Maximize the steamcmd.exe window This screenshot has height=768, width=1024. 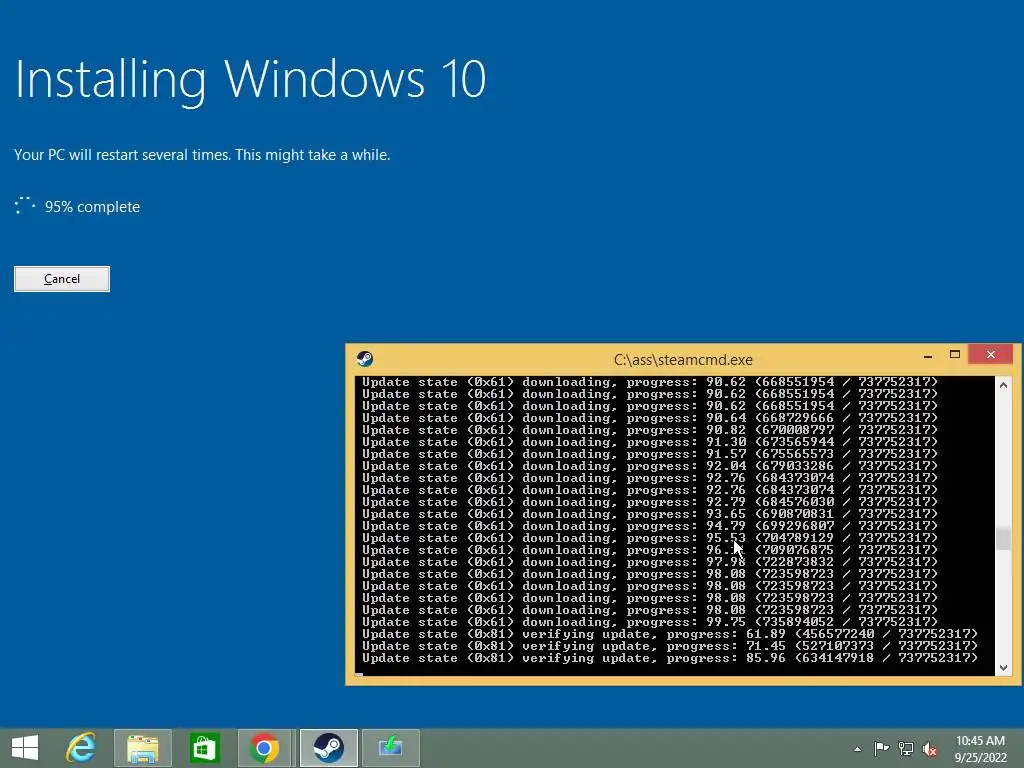(x=955, y=355)
